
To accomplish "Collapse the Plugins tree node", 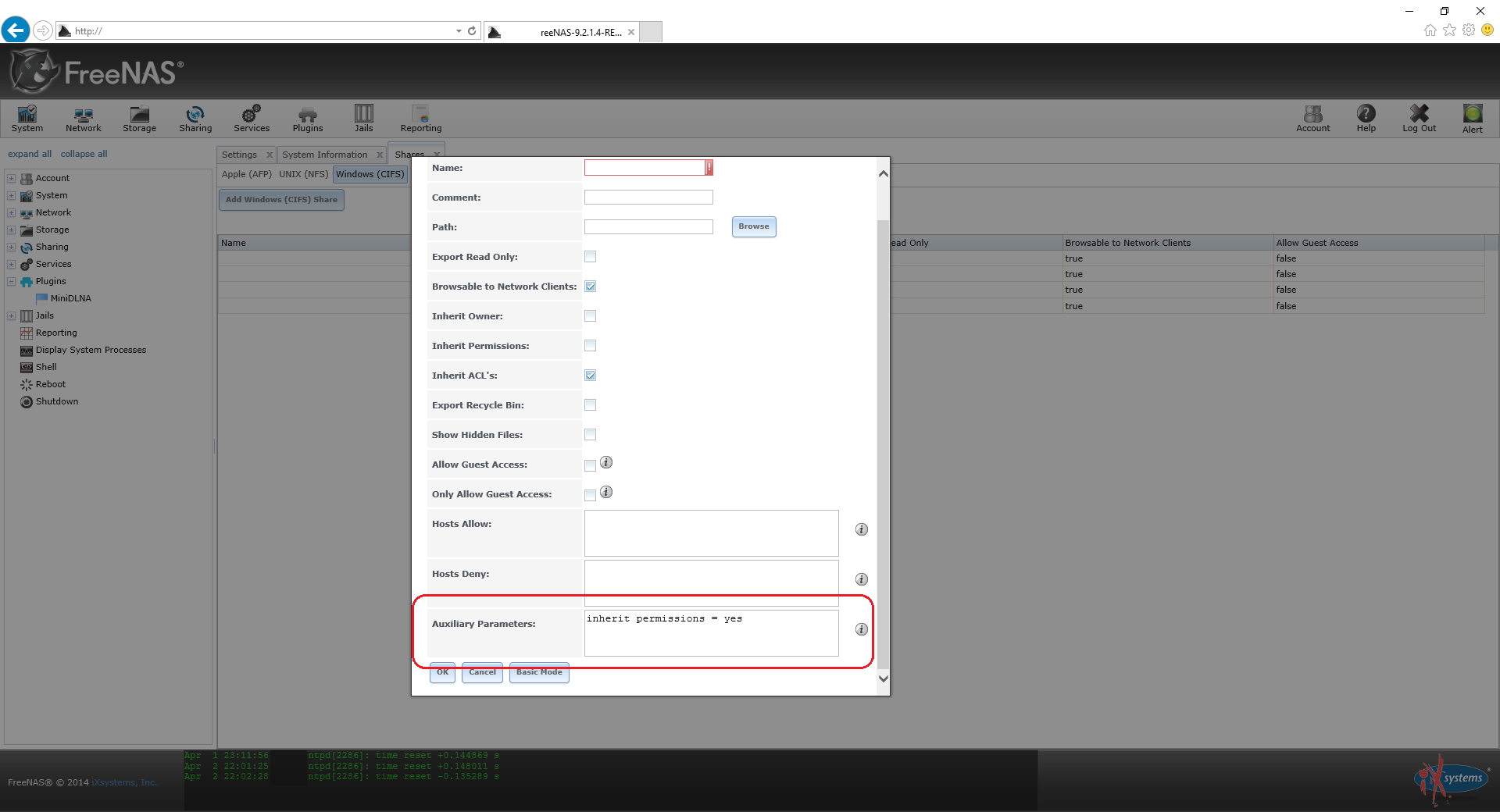I will [12, 282].
